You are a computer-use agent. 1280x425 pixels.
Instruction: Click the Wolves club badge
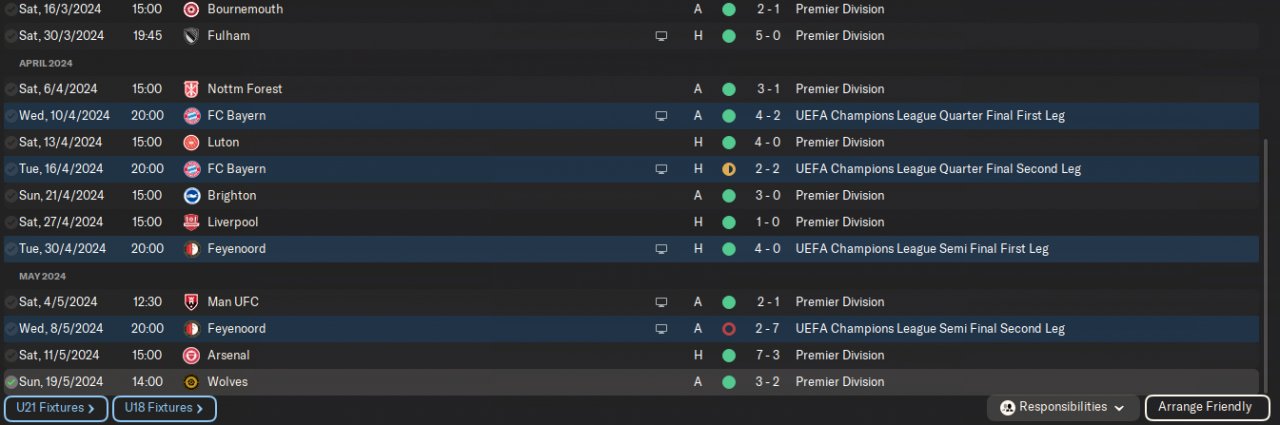[192, 382]
